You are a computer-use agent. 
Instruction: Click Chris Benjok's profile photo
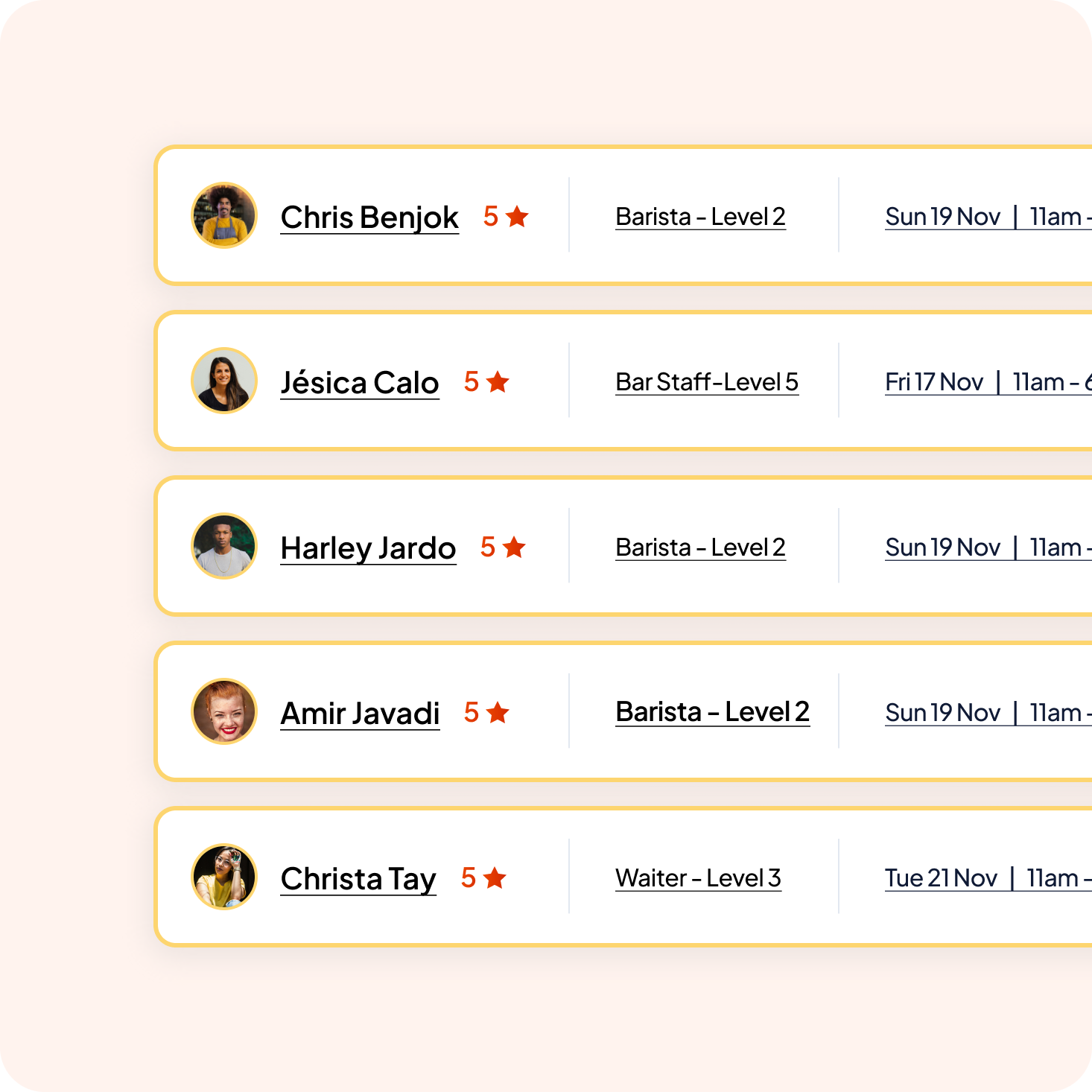pyautogui.click(x=224, y=215)
